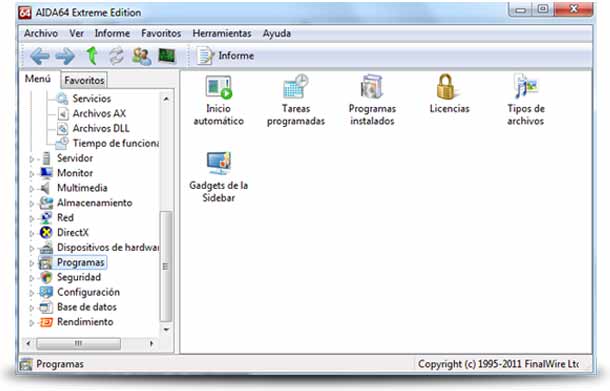Image resolution: width=610 pixels, height=391 pixels.
Task: Select the Servidor tree node
Action: click(74, 158)
